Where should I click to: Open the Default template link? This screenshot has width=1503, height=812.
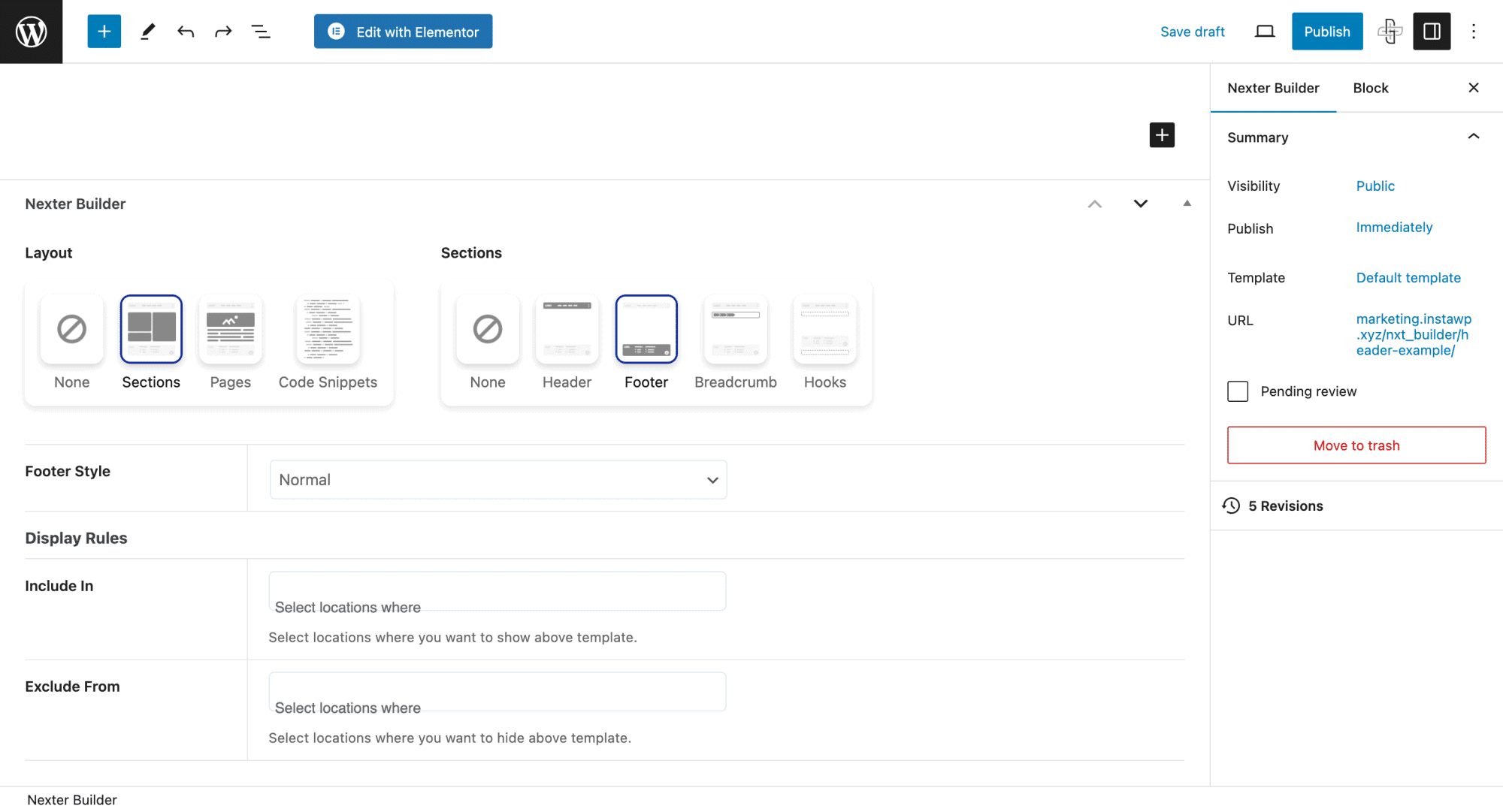[1408, 277]
